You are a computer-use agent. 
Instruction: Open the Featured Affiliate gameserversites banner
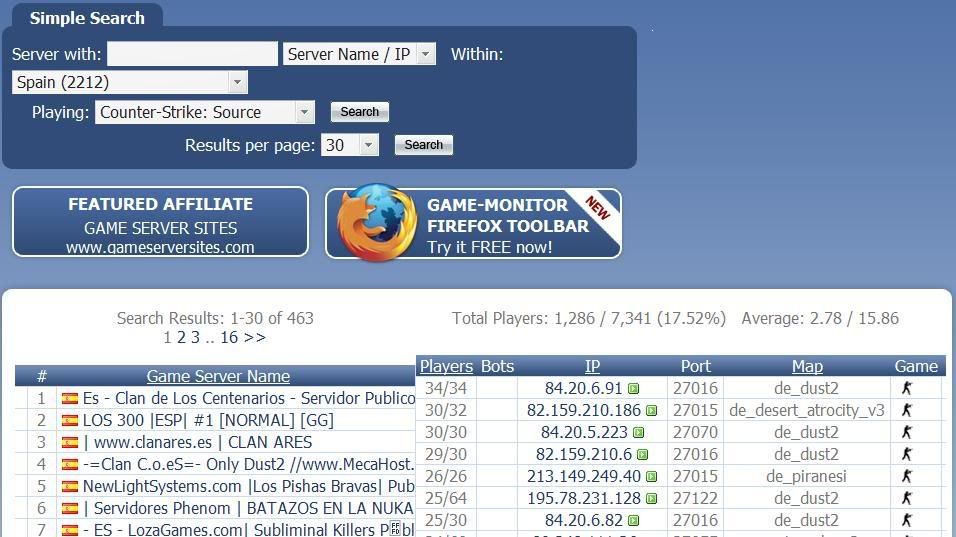tap(160, 222)
